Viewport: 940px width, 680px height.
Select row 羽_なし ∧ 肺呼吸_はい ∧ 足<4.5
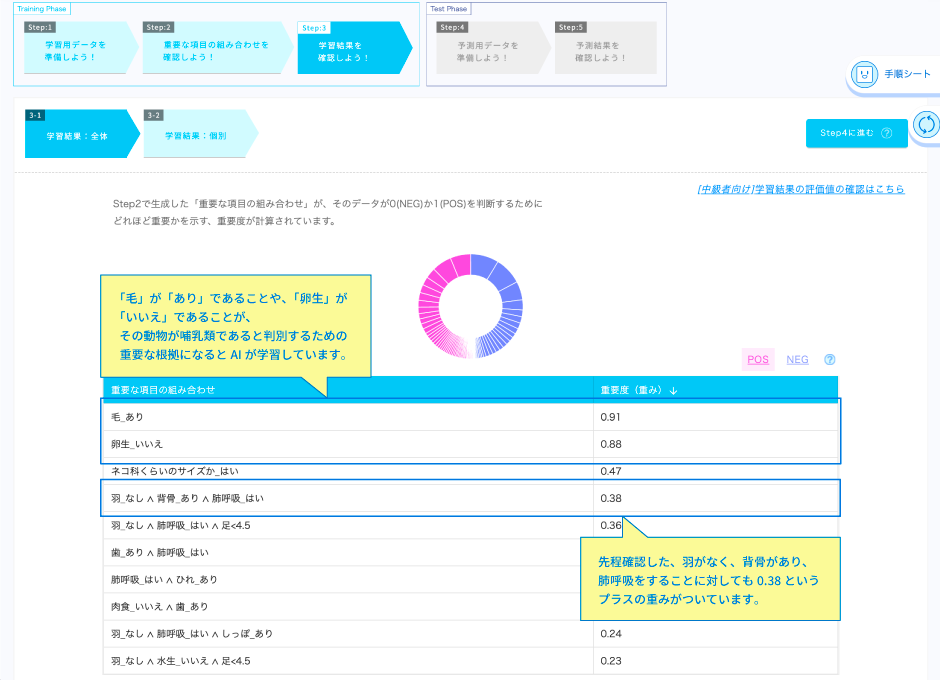click(x=470, y=525)
